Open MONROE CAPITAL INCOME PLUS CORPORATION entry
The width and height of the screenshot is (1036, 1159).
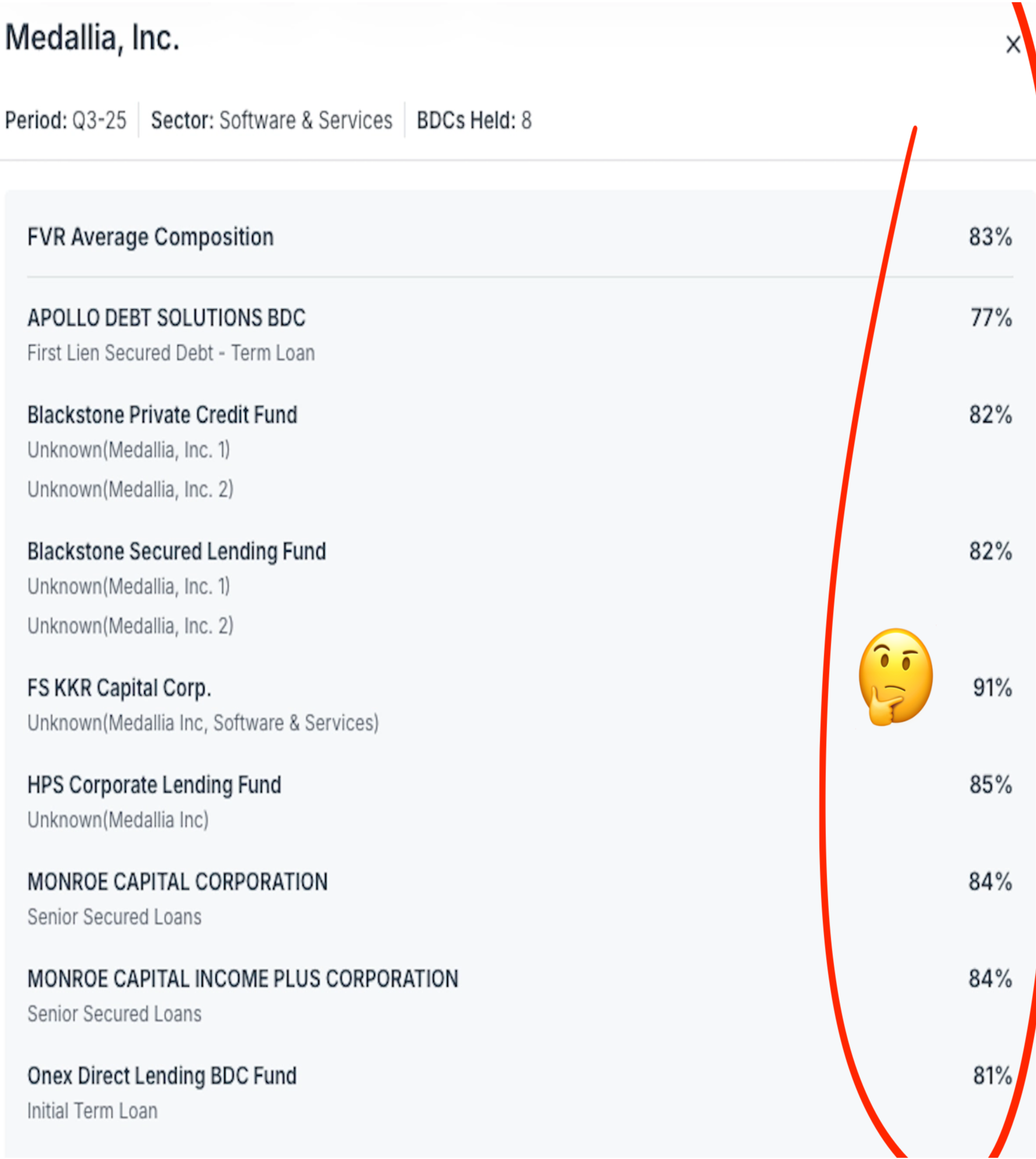242,979
